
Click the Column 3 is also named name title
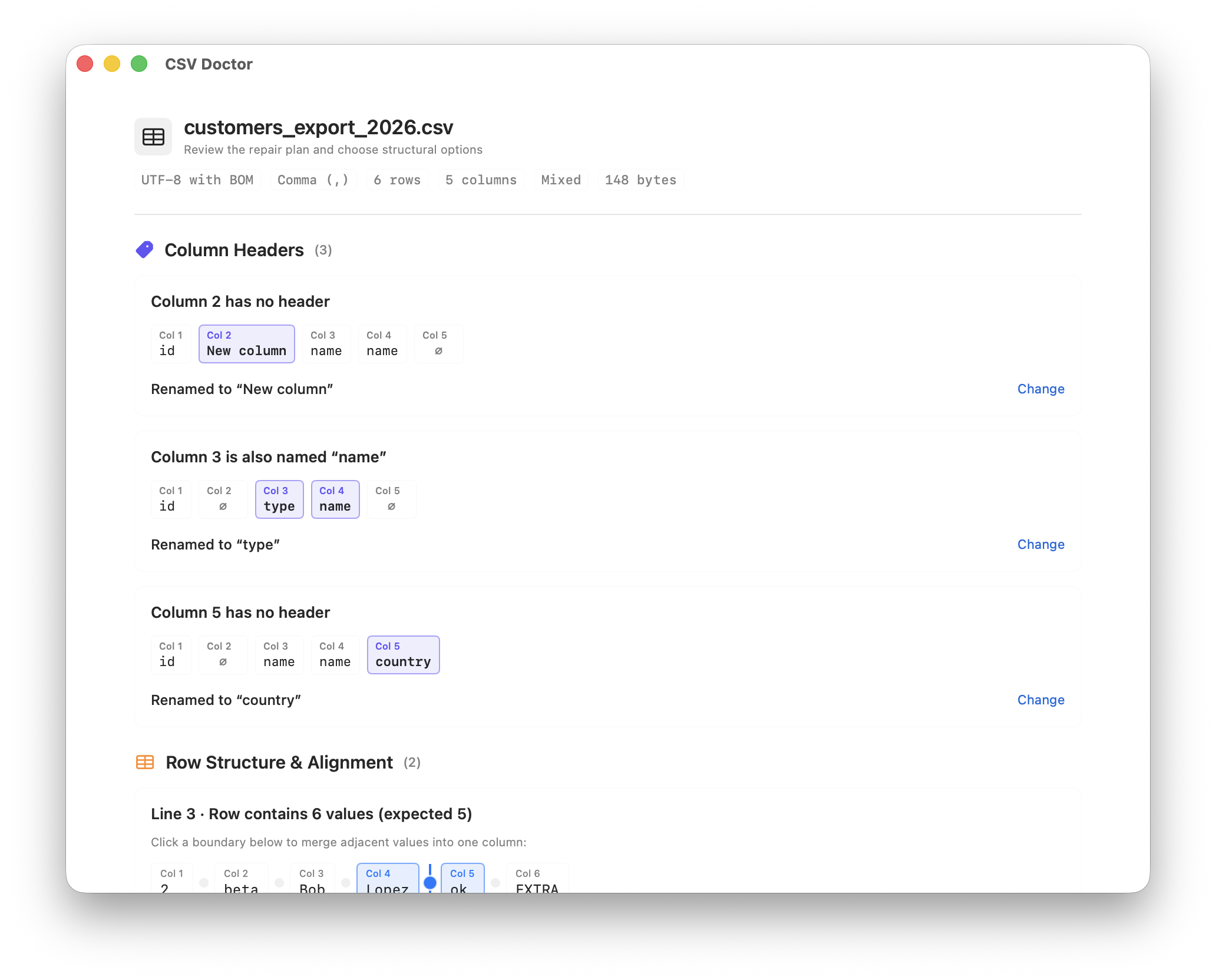[x=269, y=457]
